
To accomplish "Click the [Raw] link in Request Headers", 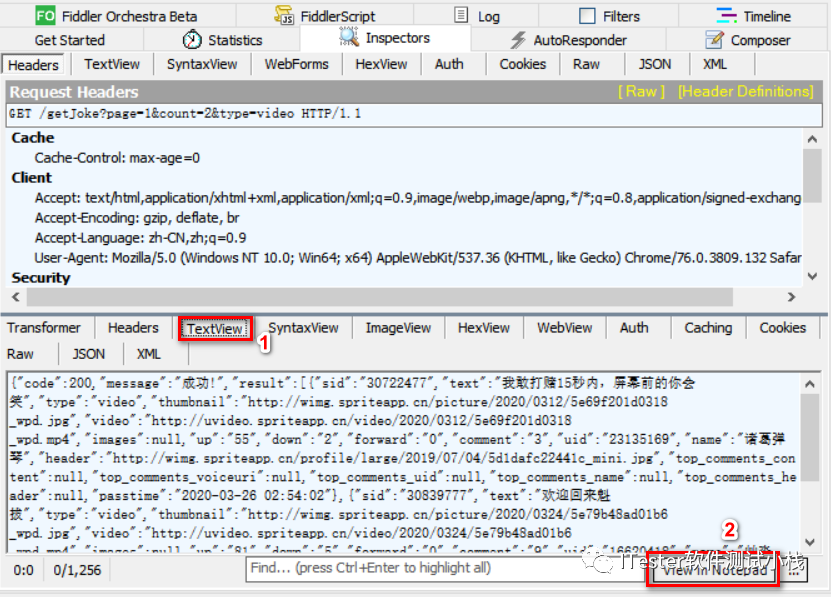I will pos(641,92).
